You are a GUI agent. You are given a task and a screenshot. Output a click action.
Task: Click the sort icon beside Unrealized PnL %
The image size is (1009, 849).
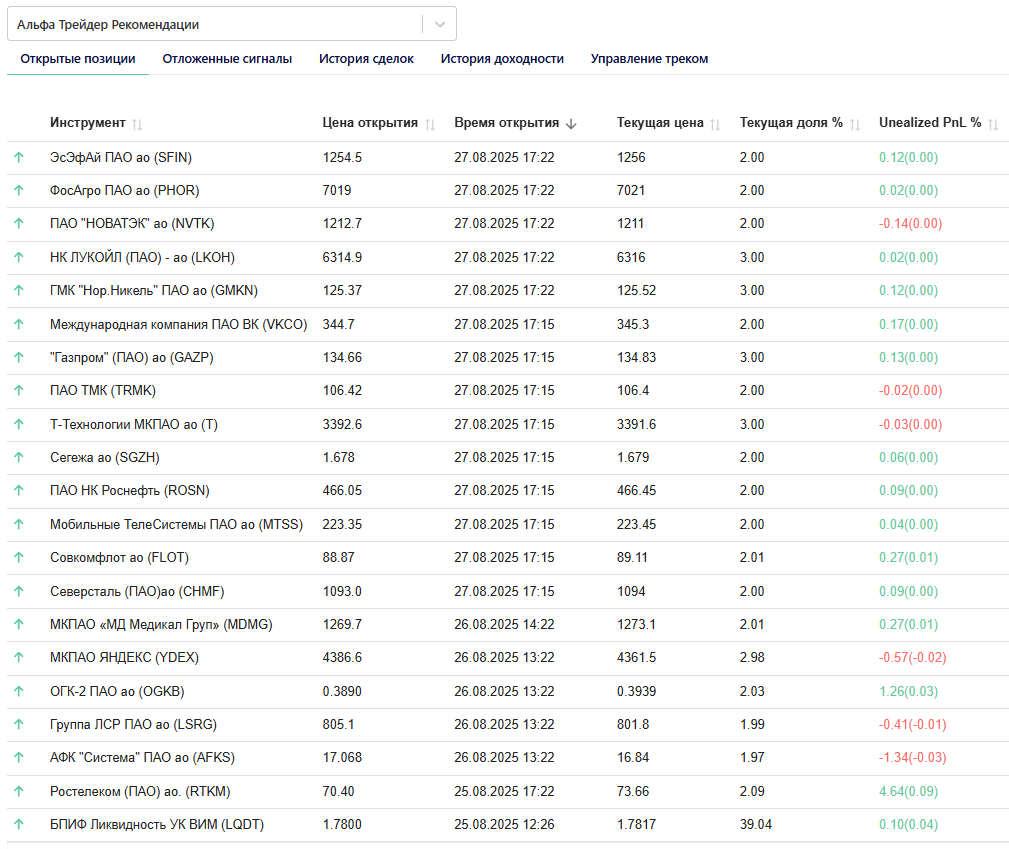(993, 124)
